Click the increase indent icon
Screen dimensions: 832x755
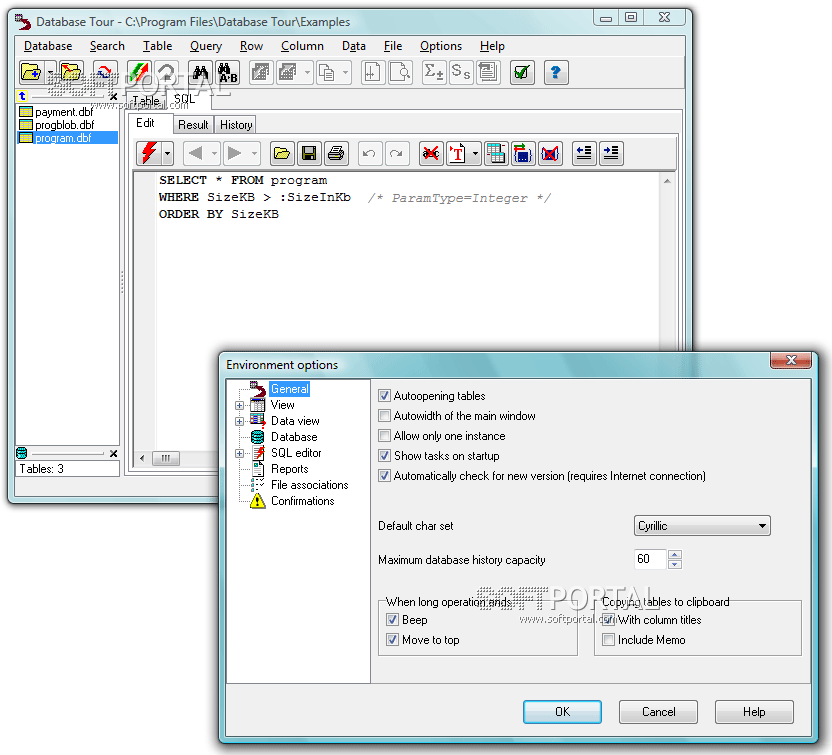click(611, 154)
